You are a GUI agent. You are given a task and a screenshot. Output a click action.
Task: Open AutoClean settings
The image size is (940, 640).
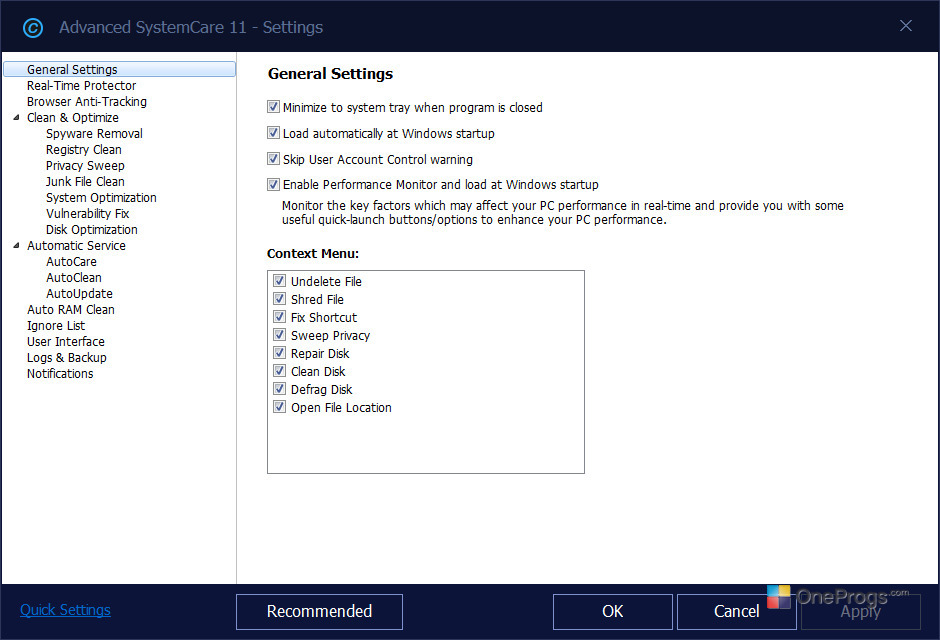click(74, 277)
